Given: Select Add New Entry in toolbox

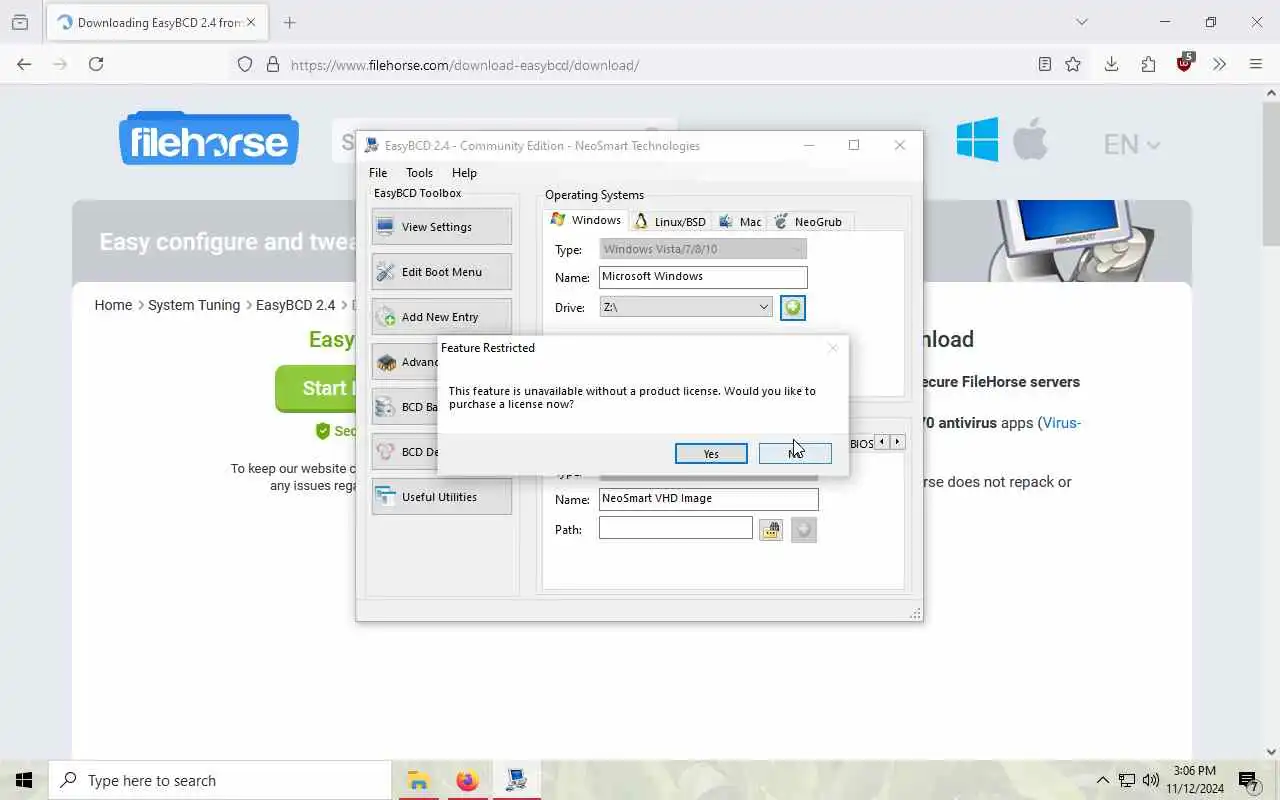Looking at the screenshot, I should pos(441,317).
